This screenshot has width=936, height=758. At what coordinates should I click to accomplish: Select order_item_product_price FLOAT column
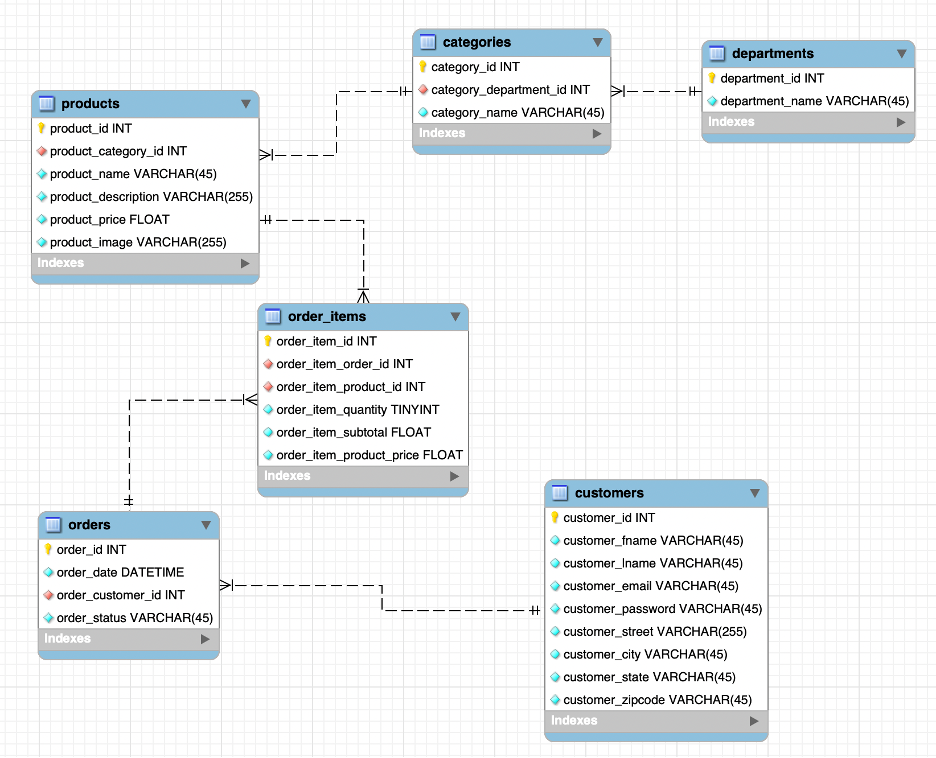pyautogui.click(x=363, y=455)
